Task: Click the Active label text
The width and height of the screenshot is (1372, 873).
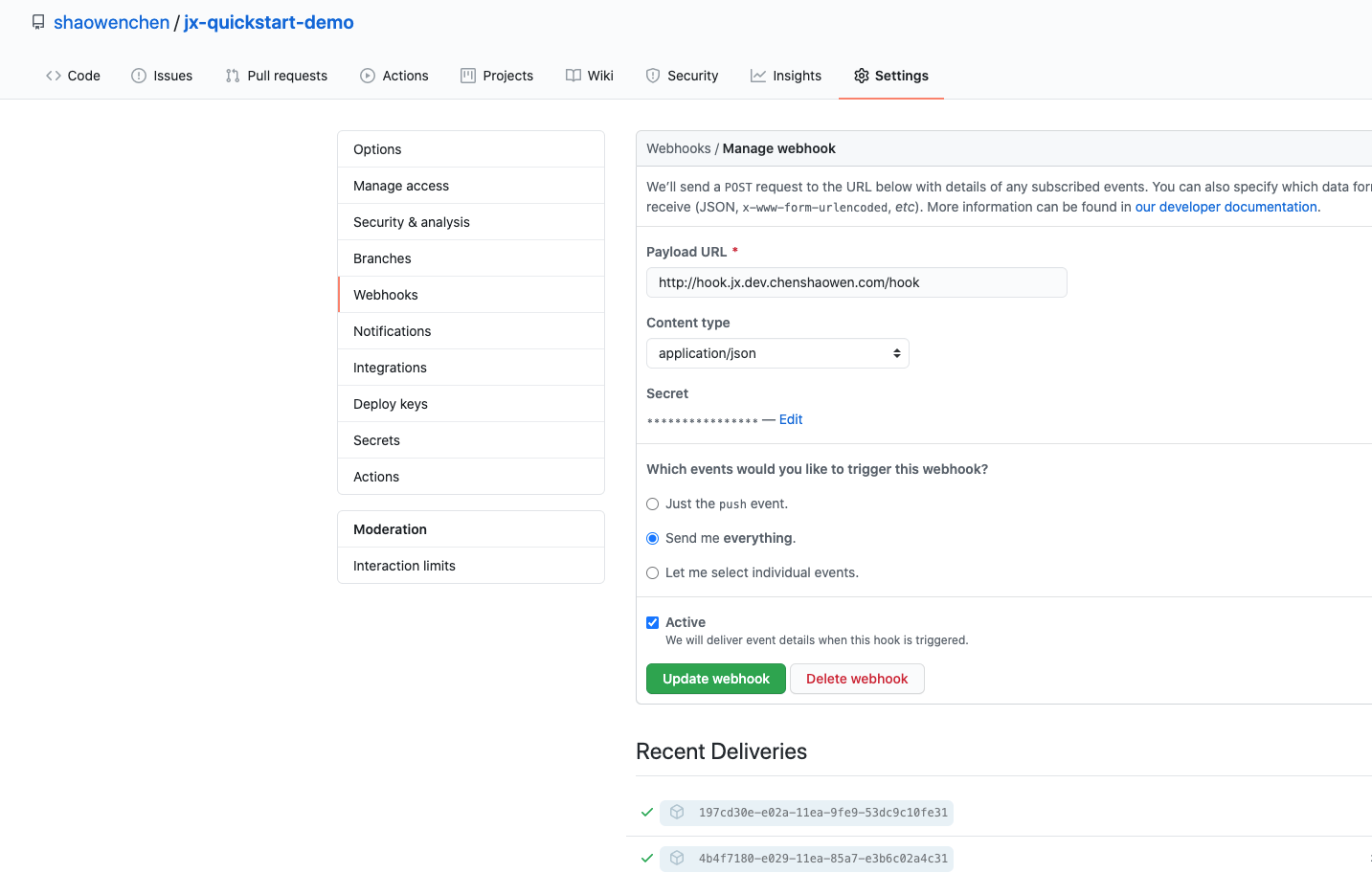Action: coord(686,622)
